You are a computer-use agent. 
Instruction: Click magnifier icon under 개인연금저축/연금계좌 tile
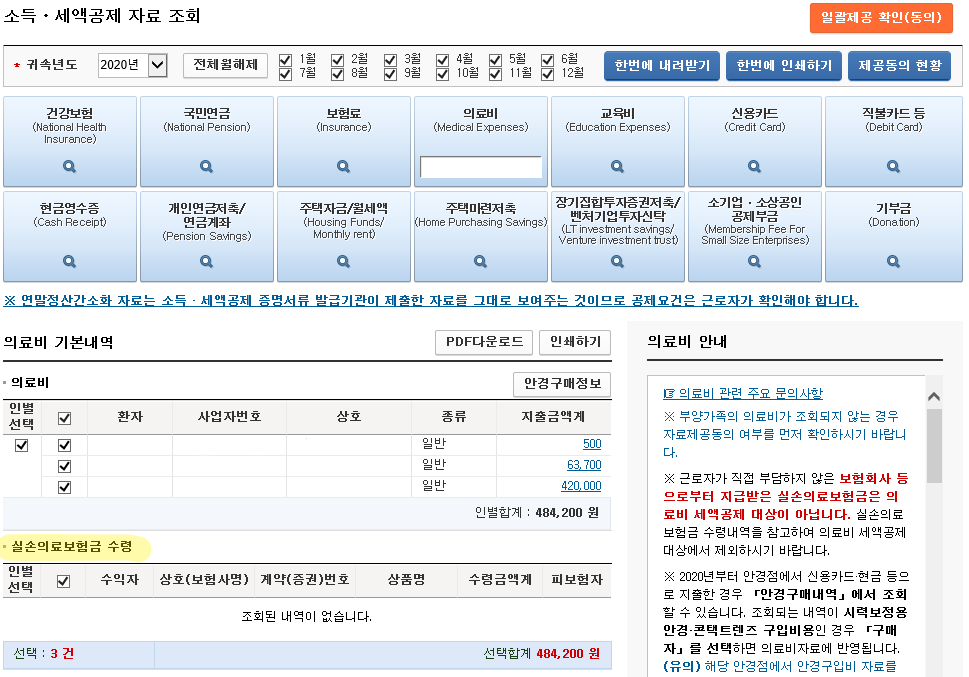(206, 262)
